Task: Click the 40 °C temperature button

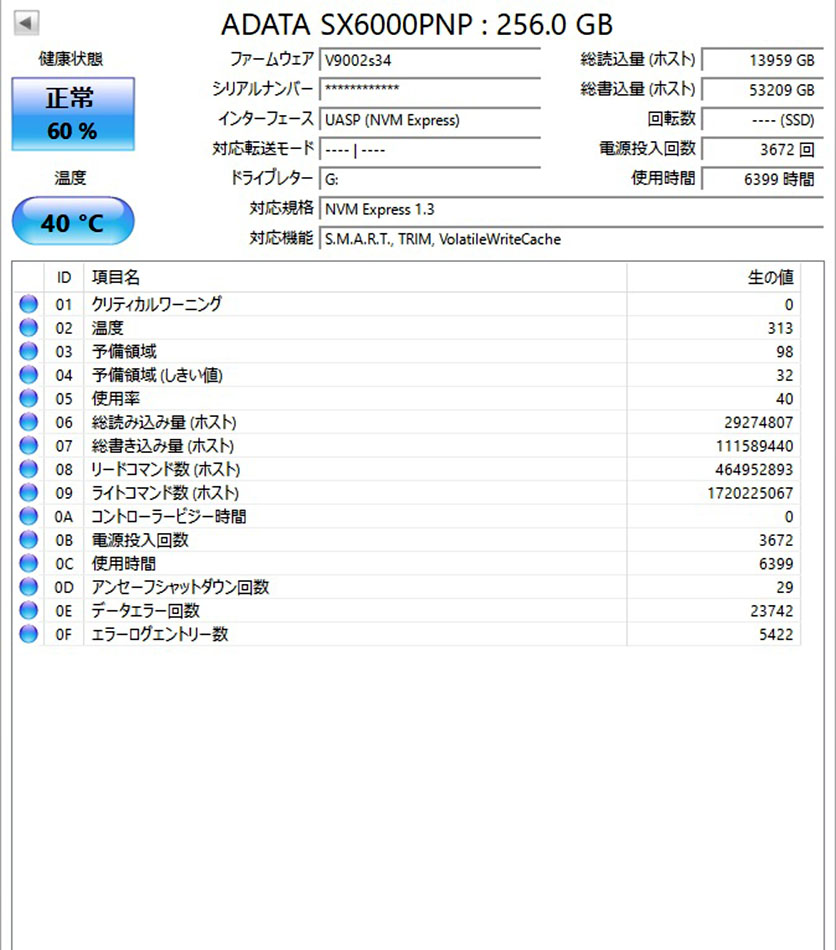Action: pyautogui.click(x=73, y=221)
